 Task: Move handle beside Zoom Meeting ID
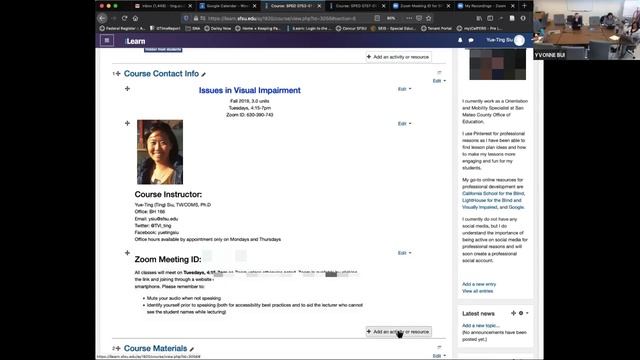pyautogui.click(x=127, y=253)
